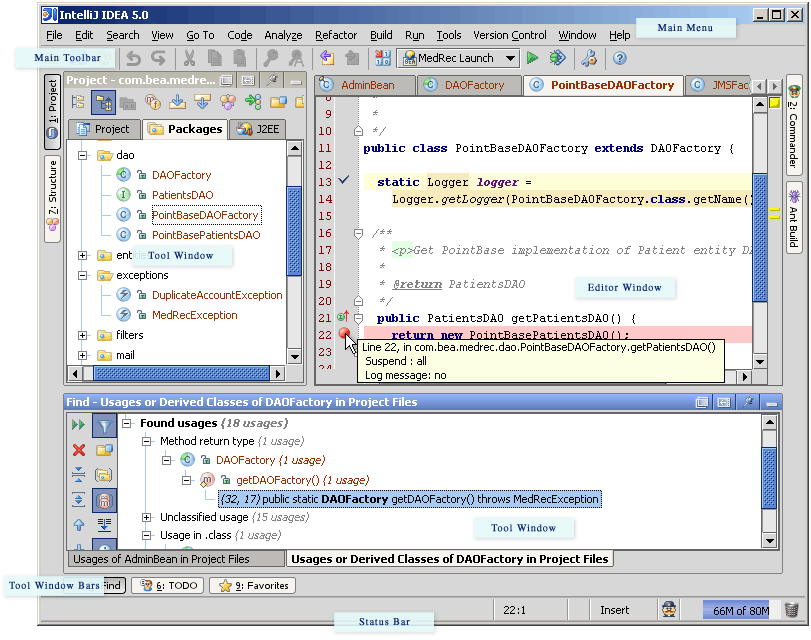This screenshot has width=811, height=640.
Task: Expand Unclassified usage node
Action: [x=147, y=517]
